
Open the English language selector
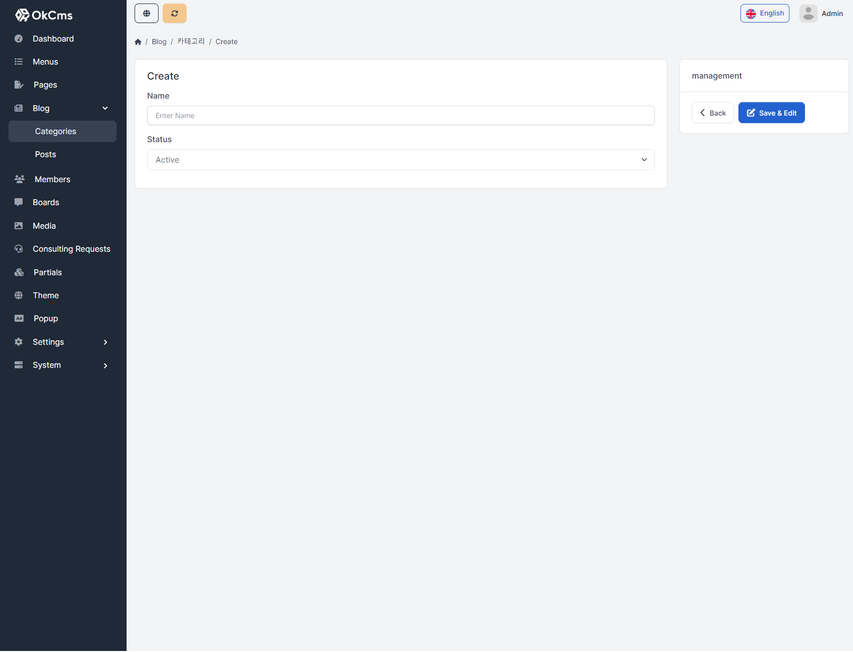(764, 13)
